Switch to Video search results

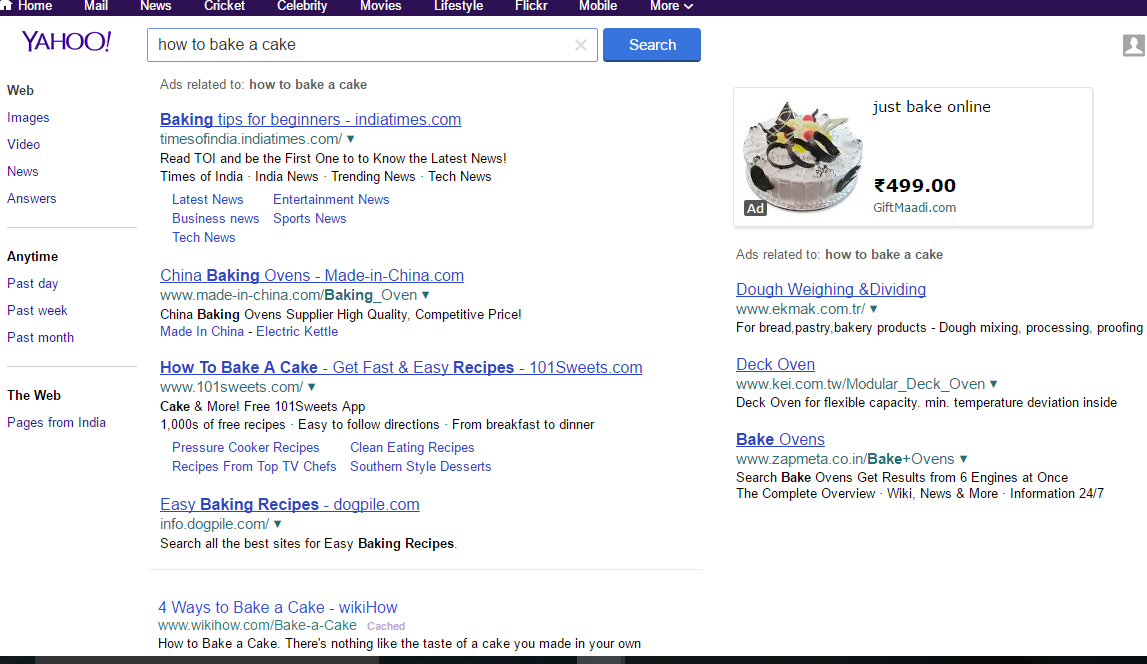click(23, 144)
